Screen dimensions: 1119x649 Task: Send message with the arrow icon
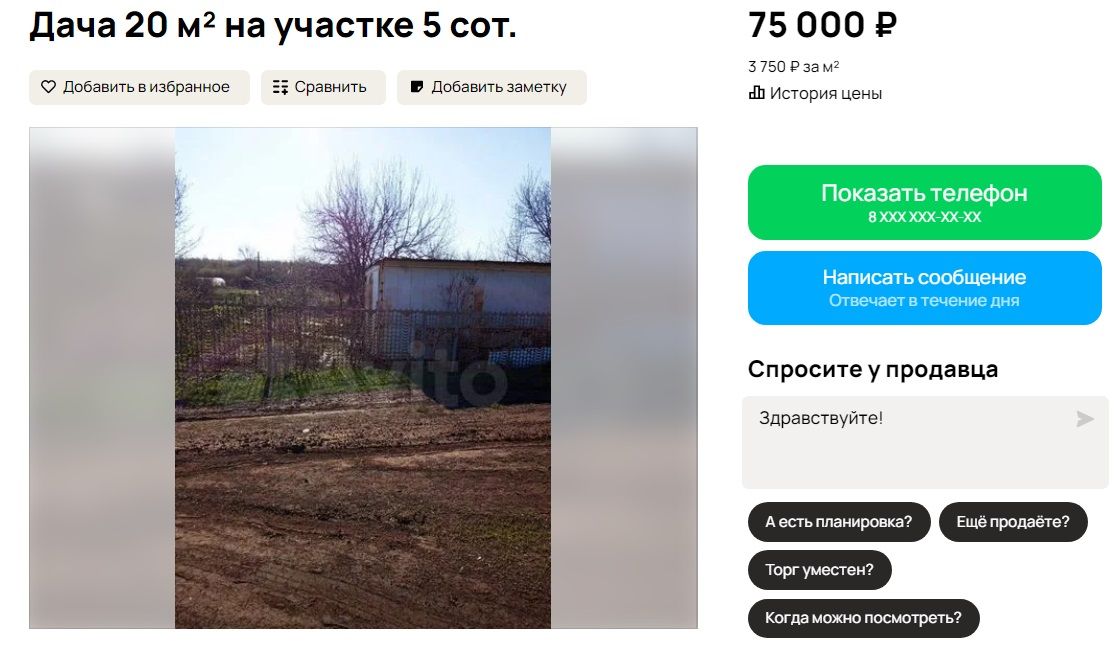pos(1085,419)
